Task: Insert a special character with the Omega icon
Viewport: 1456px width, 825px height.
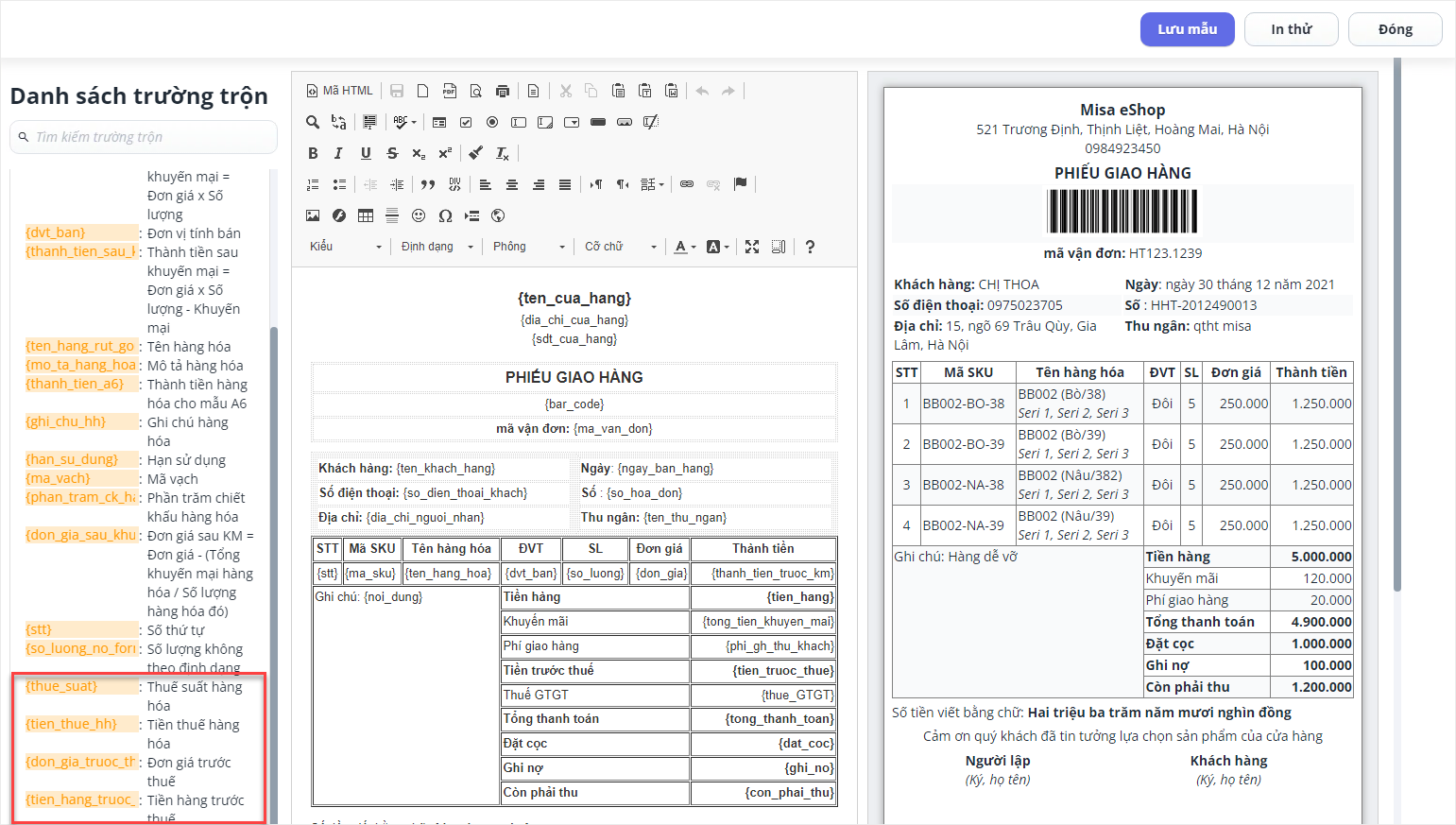Action: click(x=445, y=215)
